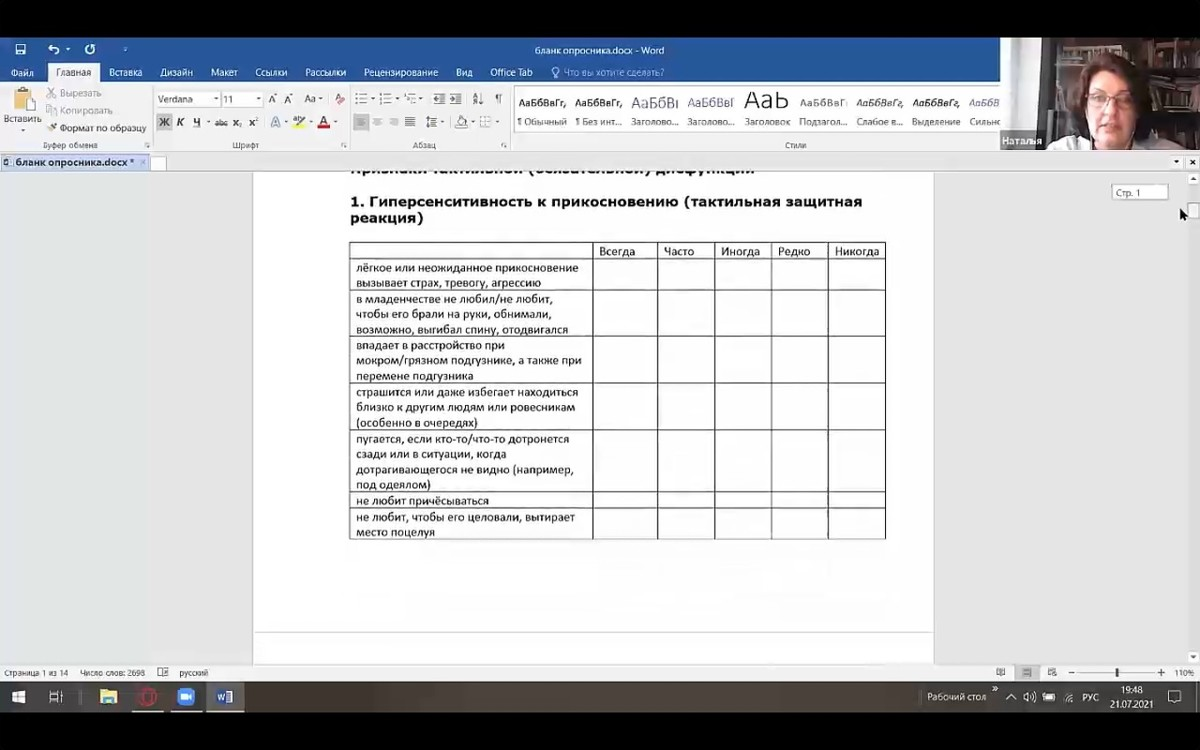Image resolution: width=1200 pixels, height=750 pixels.
Task: Apply yellow text highlight color
Action: [298, 122]
